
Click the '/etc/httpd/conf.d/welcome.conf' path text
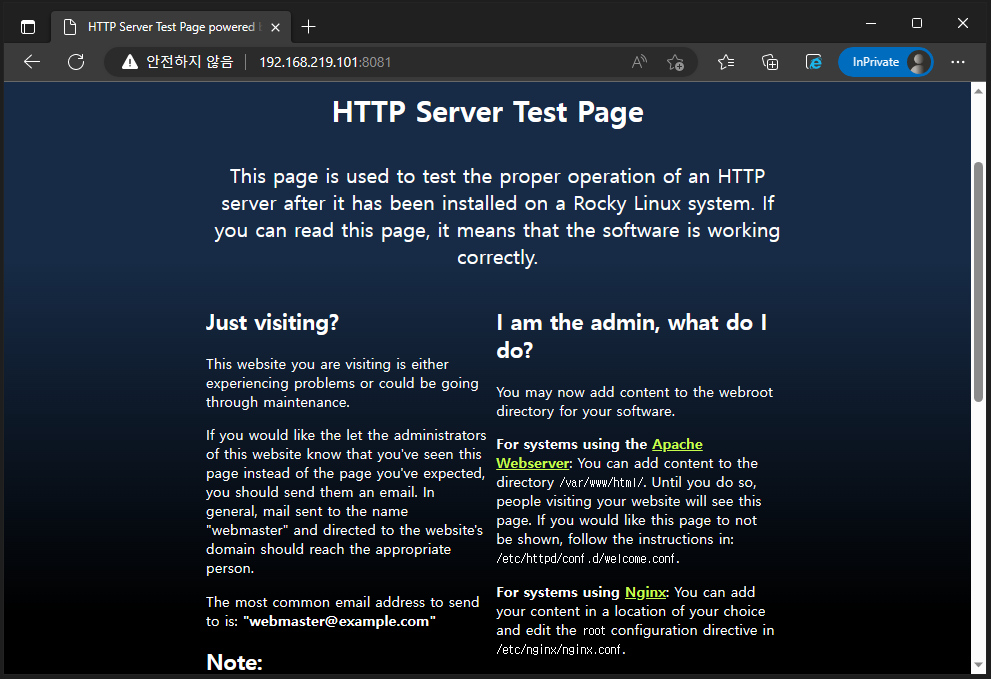point(588,559)
